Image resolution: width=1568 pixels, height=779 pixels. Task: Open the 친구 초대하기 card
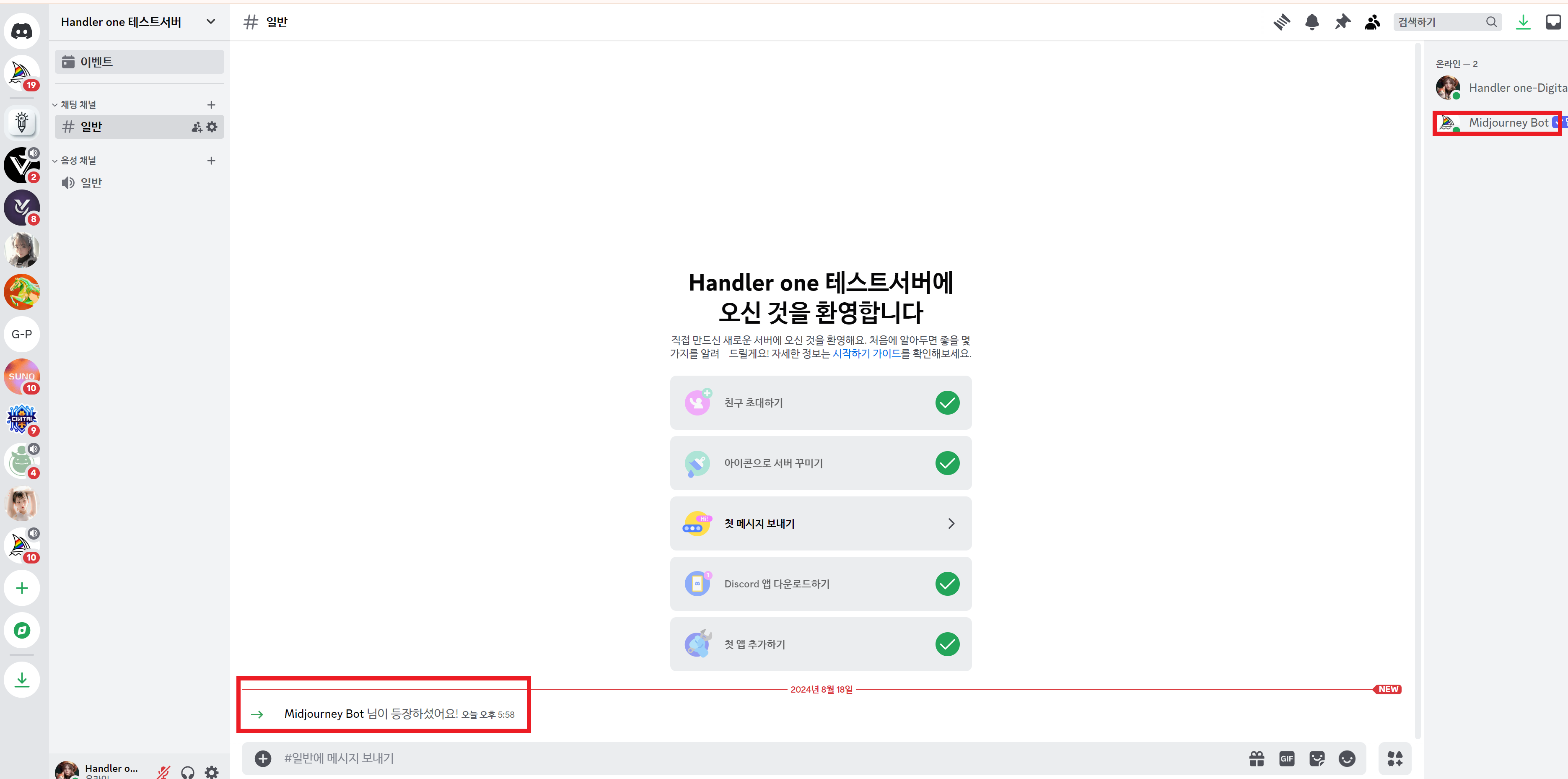[x=821, y=402]
